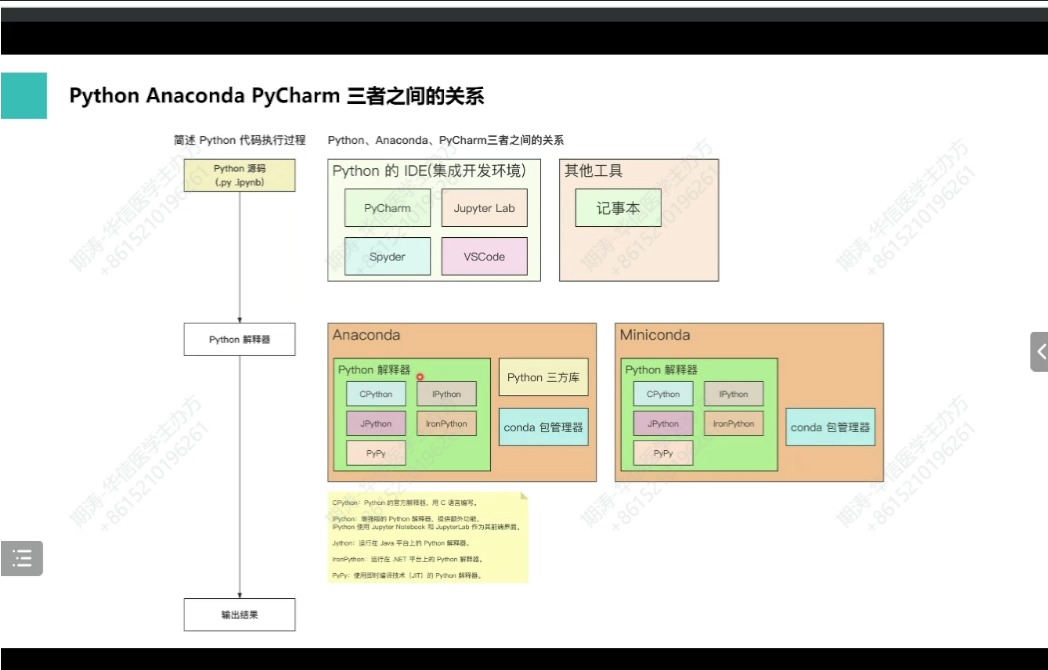This screenshot has width=1048, height=670.
Task: Click the VSCode box
Action: [484, 256]
